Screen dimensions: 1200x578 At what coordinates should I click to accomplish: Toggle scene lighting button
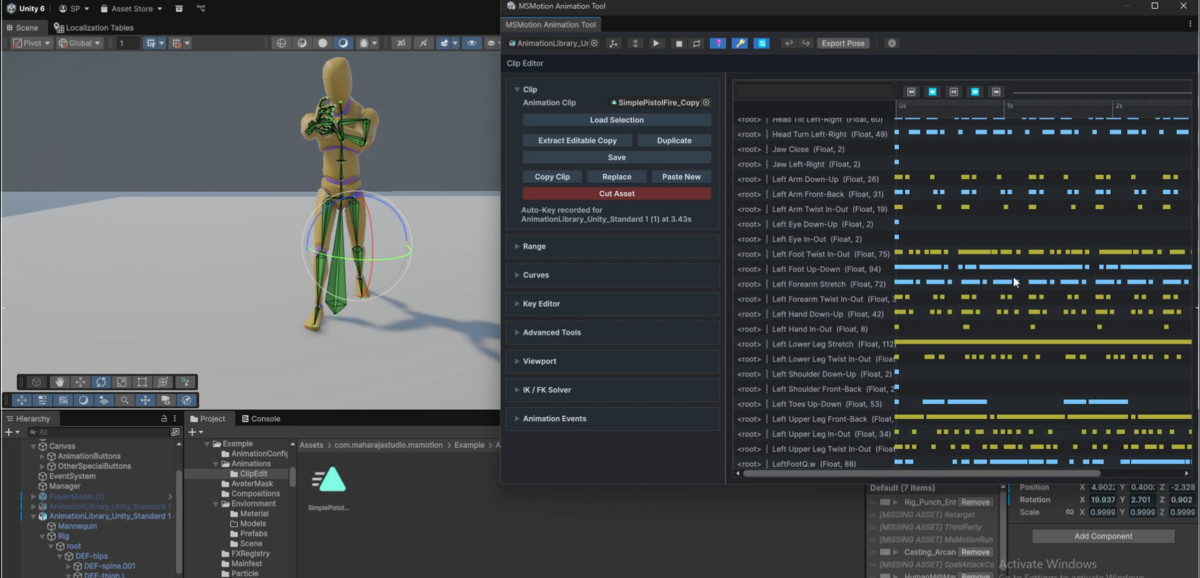click(343, 44)
